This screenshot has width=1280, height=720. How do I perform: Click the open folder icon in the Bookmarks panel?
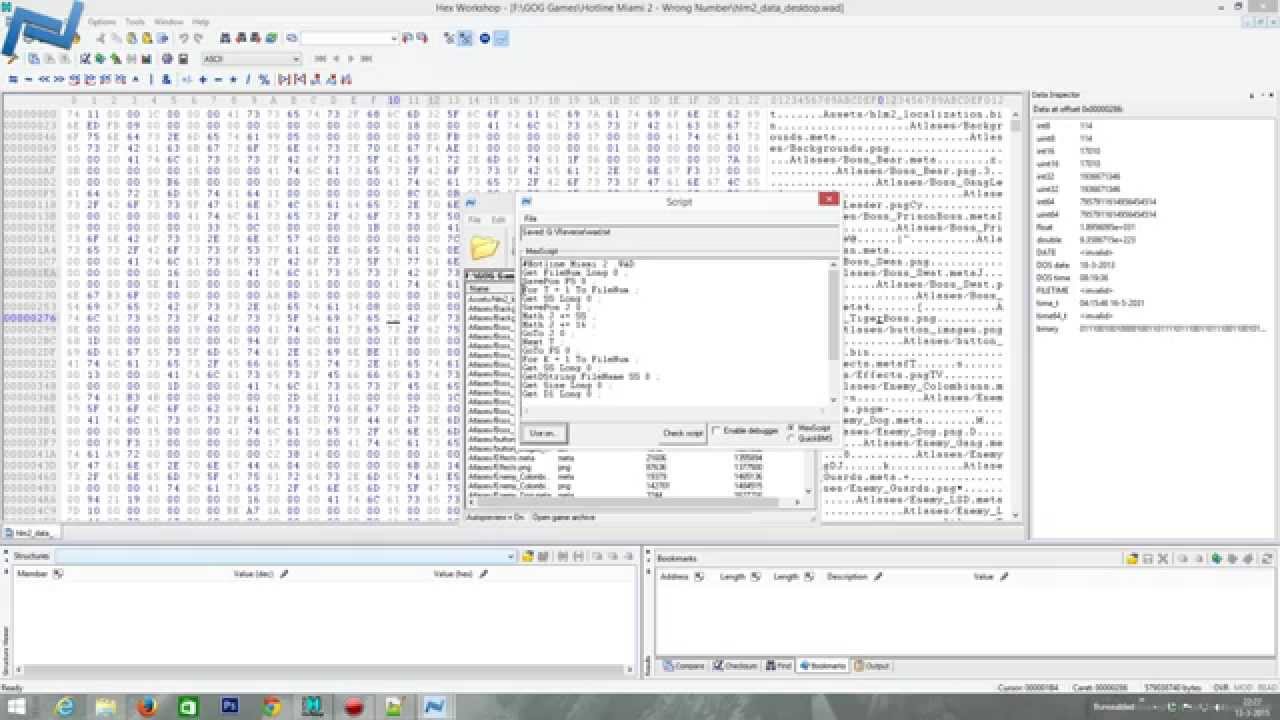click(x=1132, y=558)
